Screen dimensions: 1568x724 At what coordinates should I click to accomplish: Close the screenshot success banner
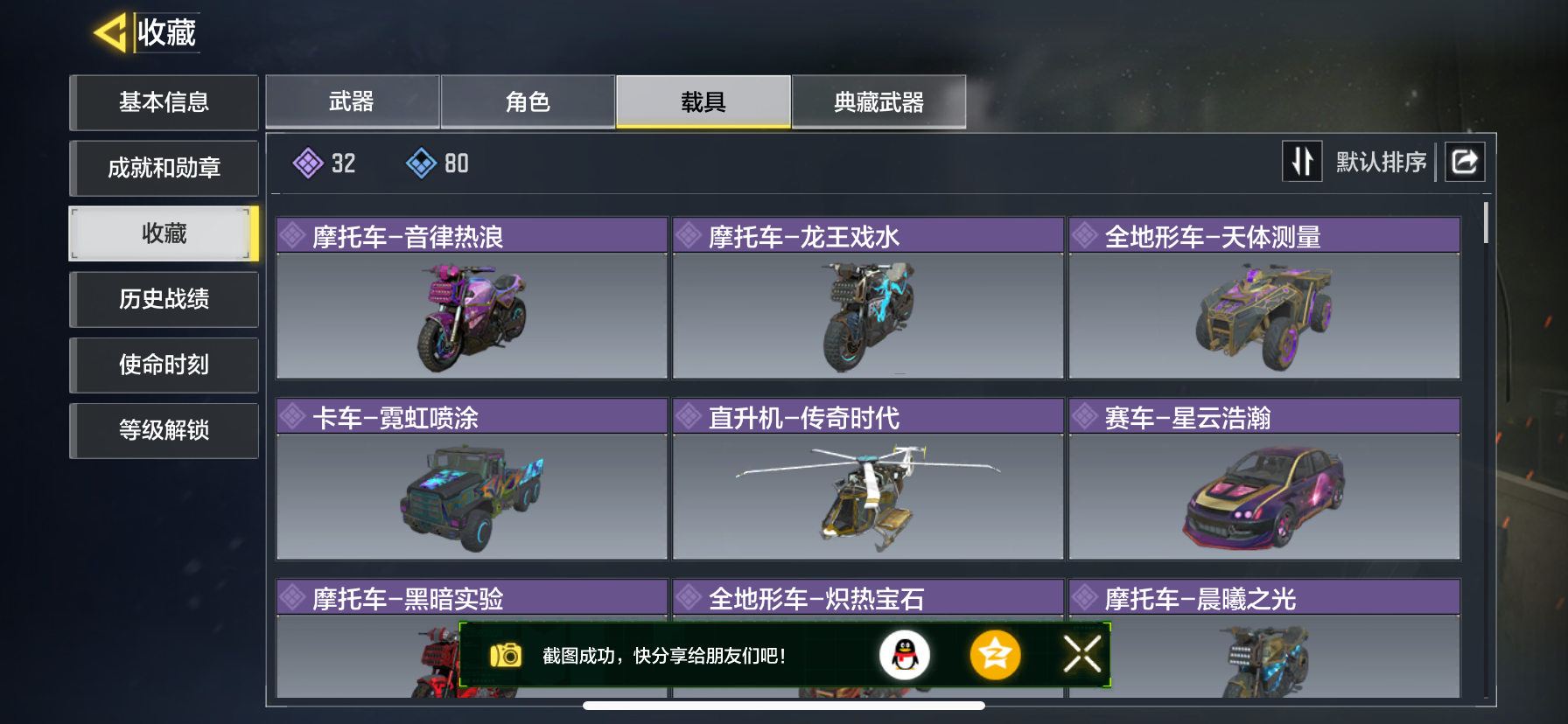pos(1082,654)
